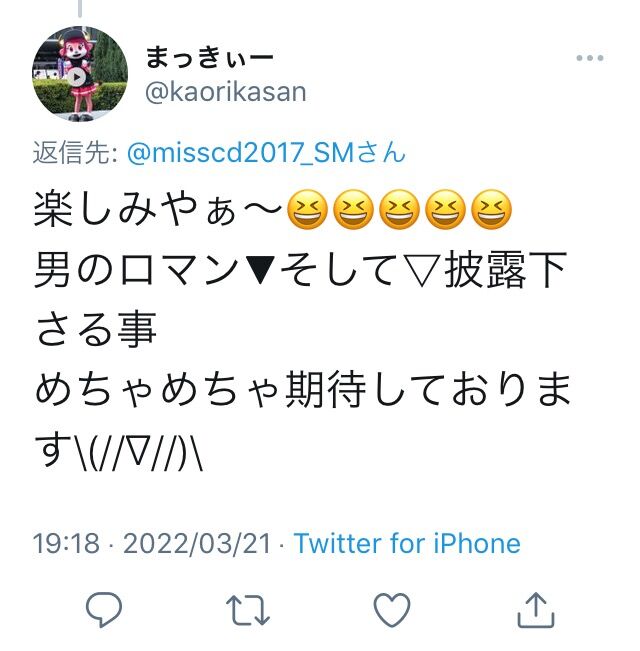The width and height of the screenshot is (640, 651).
Task: Click the 19:18 · 2022/03/21 timestamp
Action: 151,543
